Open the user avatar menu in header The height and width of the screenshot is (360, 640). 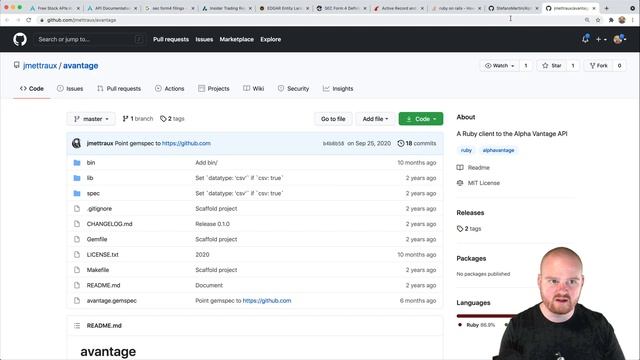(x=619, y=39)
